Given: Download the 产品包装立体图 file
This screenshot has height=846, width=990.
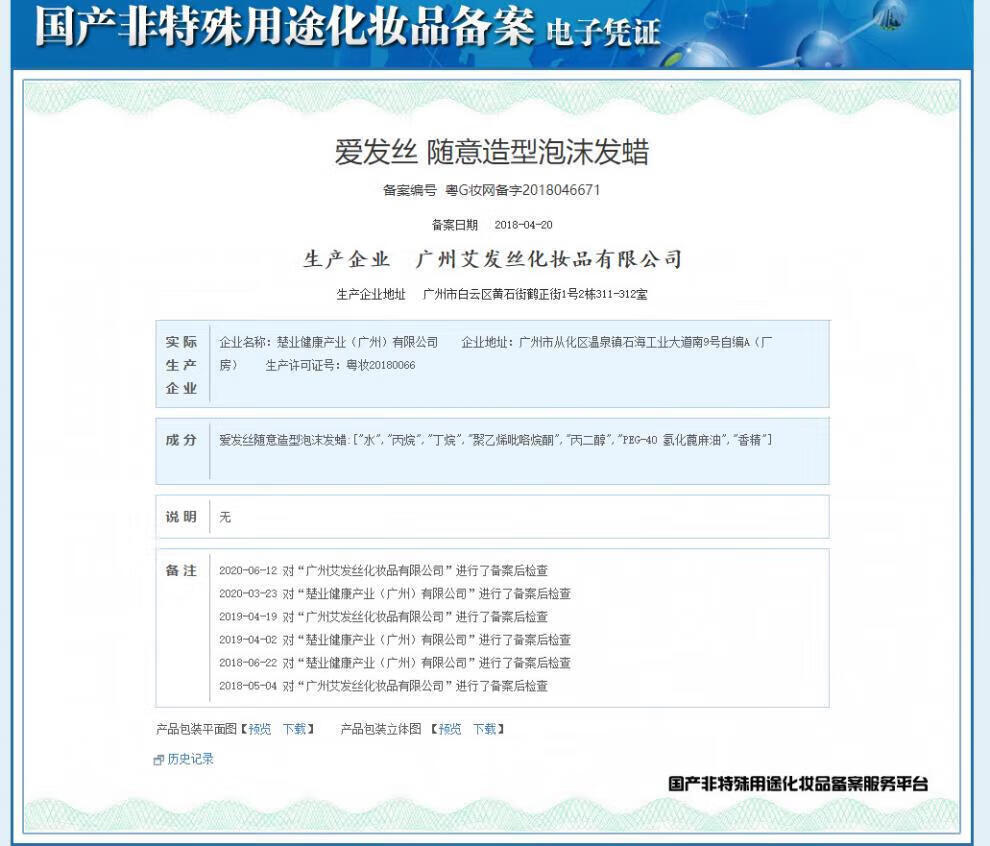Looking at the screenshot, I should (485, 729).
